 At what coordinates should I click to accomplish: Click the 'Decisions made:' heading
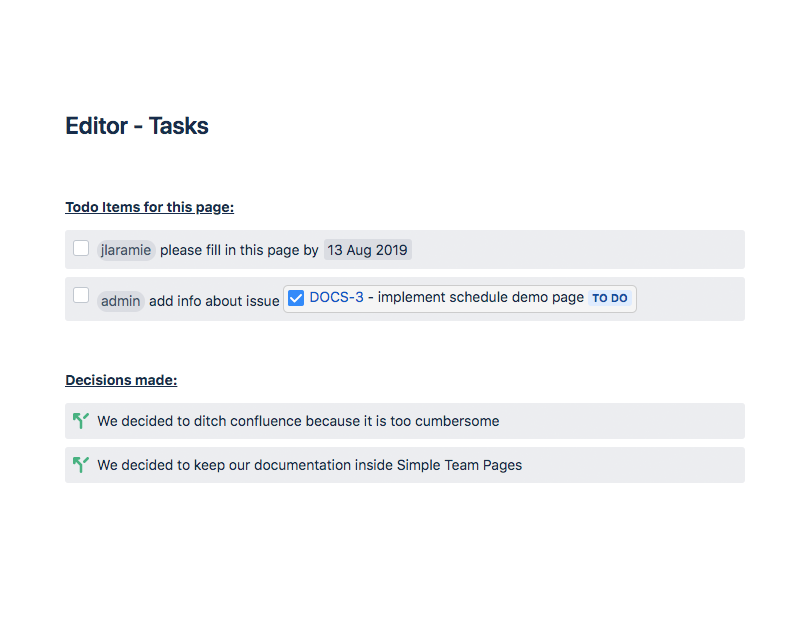[121, 380]
